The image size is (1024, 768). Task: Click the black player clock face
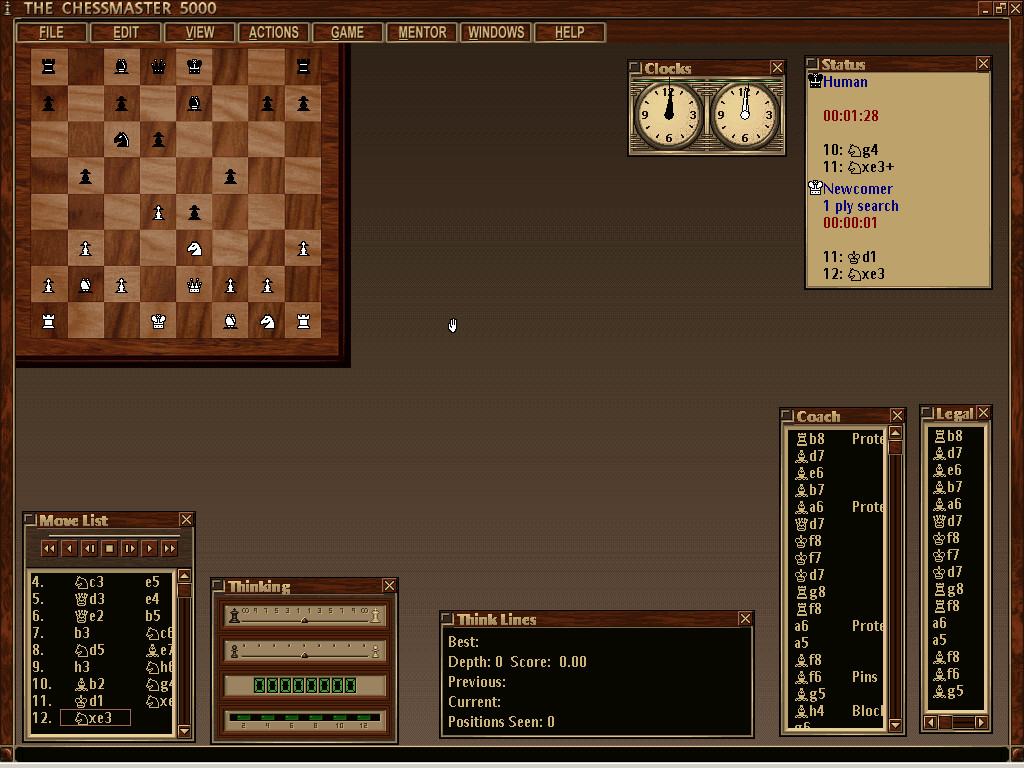pos(668,115)
